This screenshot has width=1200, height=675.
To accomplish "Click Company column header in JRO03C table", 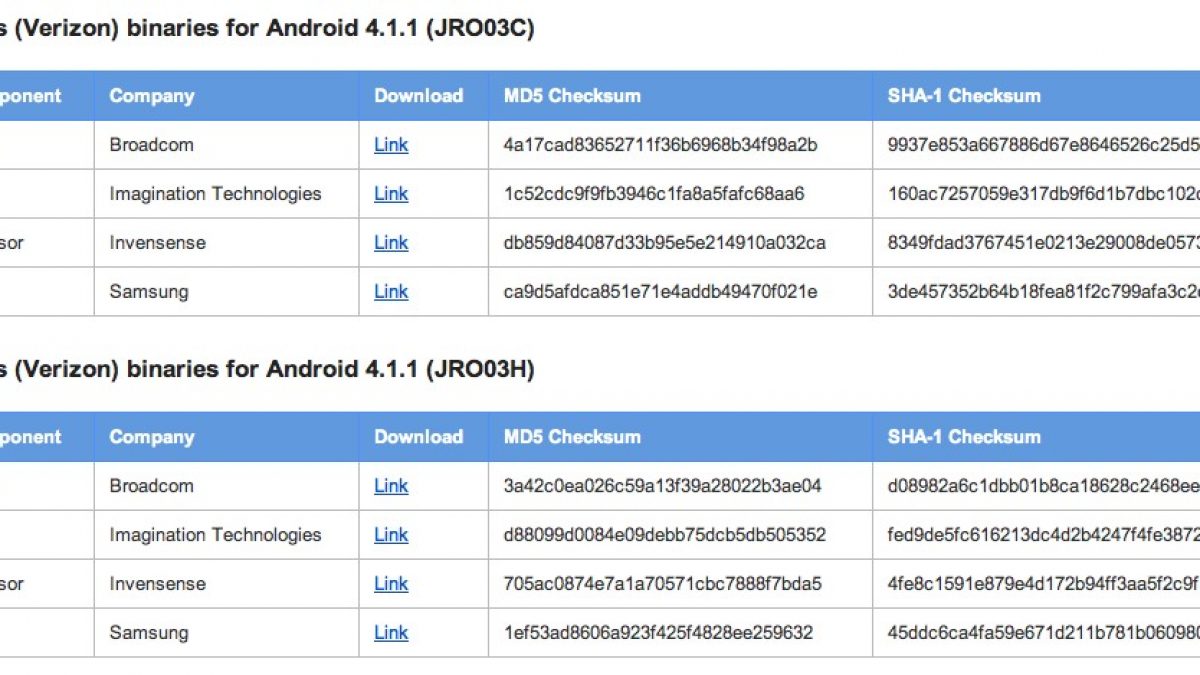I will (152, 96).
